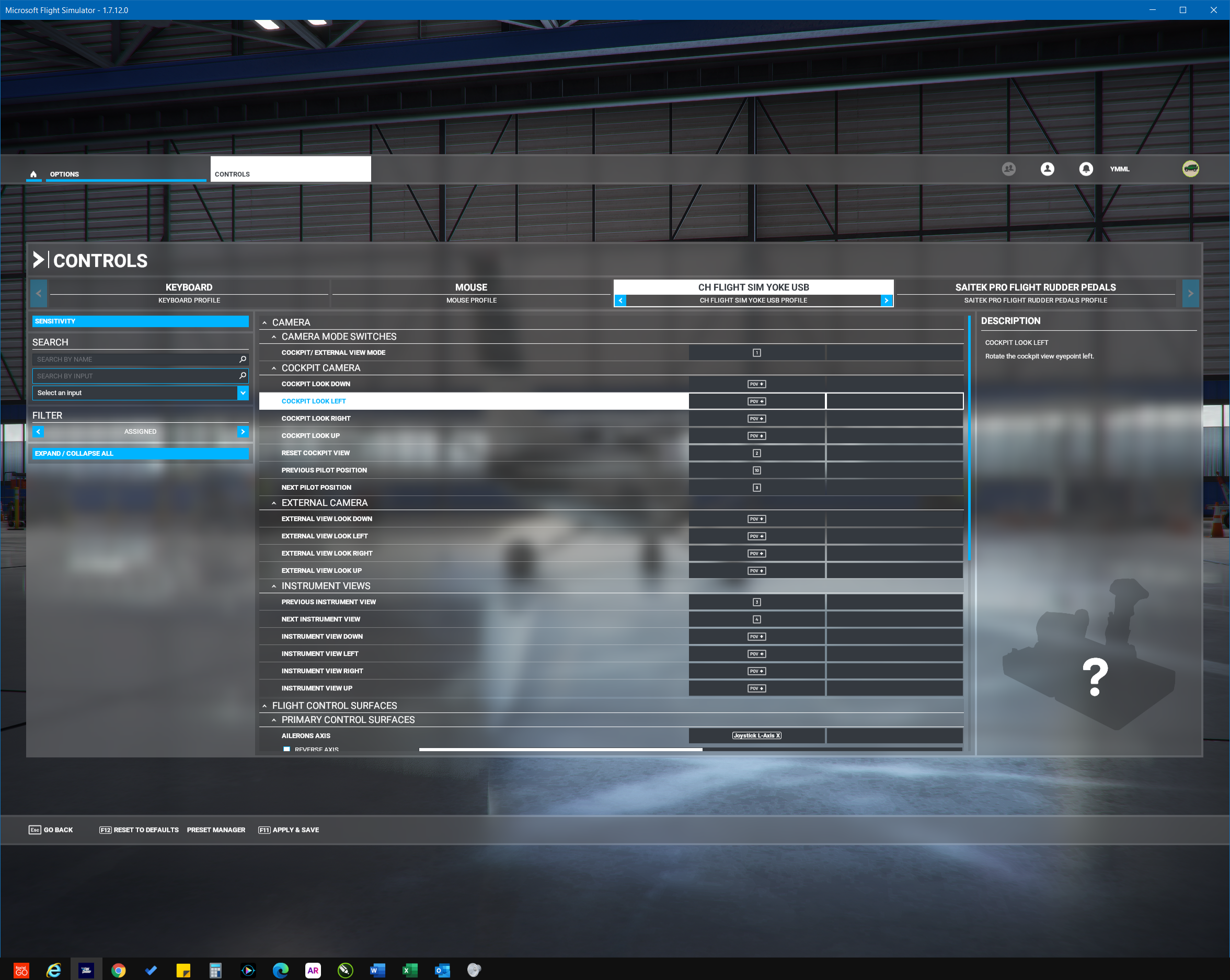The width and height of the screenshot is (1230, 980).
Task: Toggle the Reverse Axis checkbox
Action: pos(287,749)
